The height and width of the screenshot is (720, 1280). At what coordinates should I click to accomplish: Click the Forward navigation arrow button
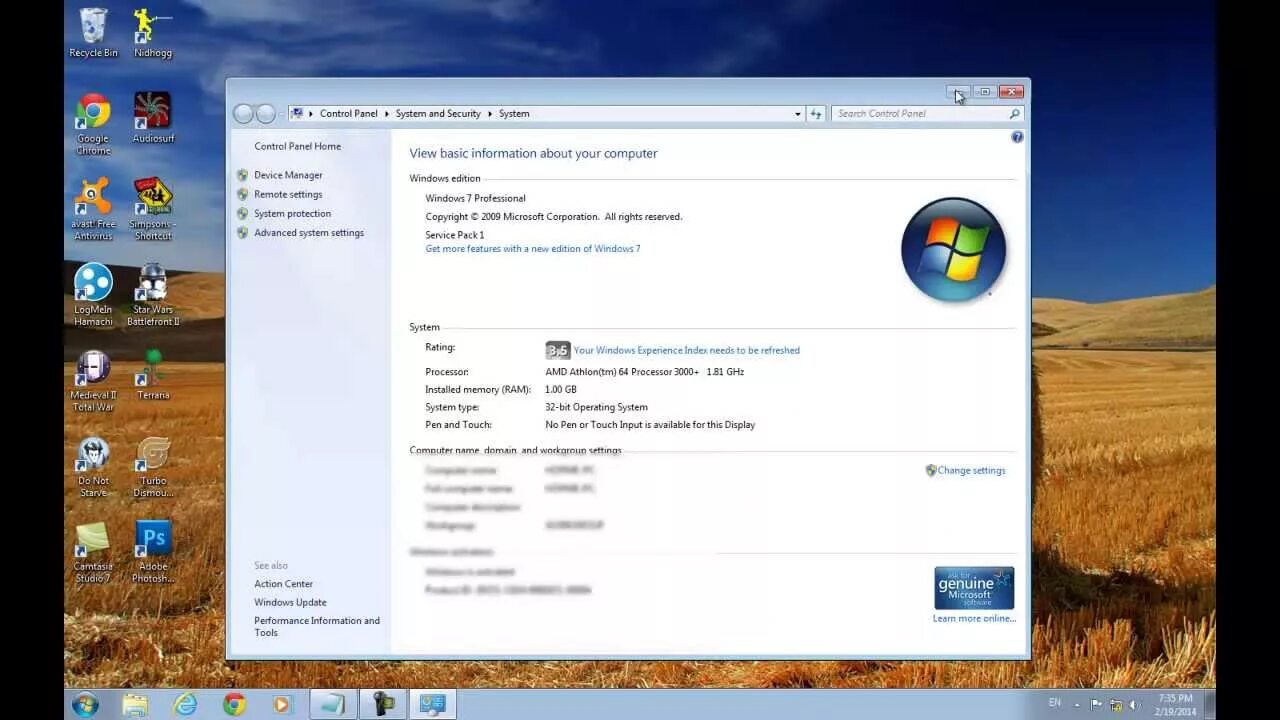coord(266,114)
